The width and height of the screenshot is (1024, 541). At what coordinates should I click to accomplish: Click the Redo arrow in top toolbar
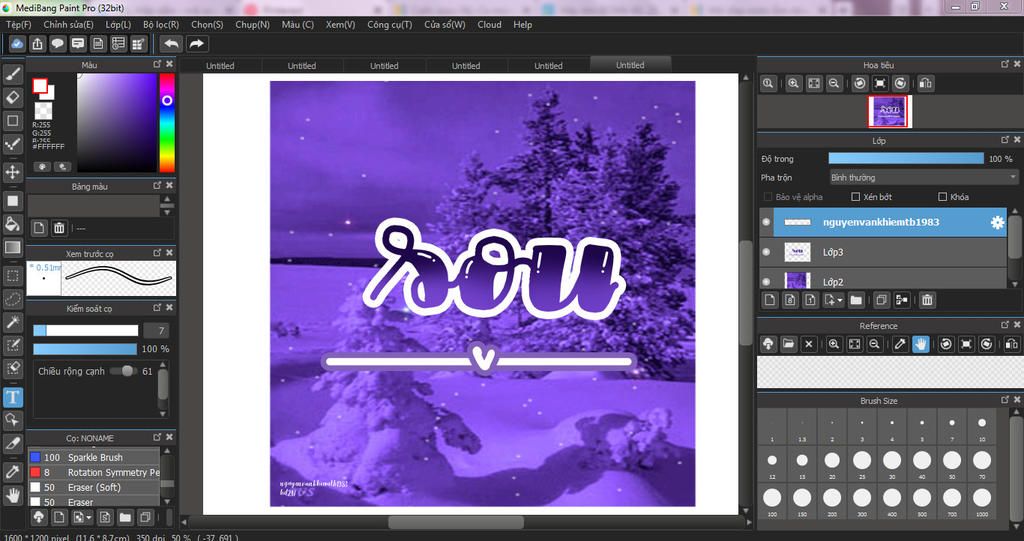196,44
